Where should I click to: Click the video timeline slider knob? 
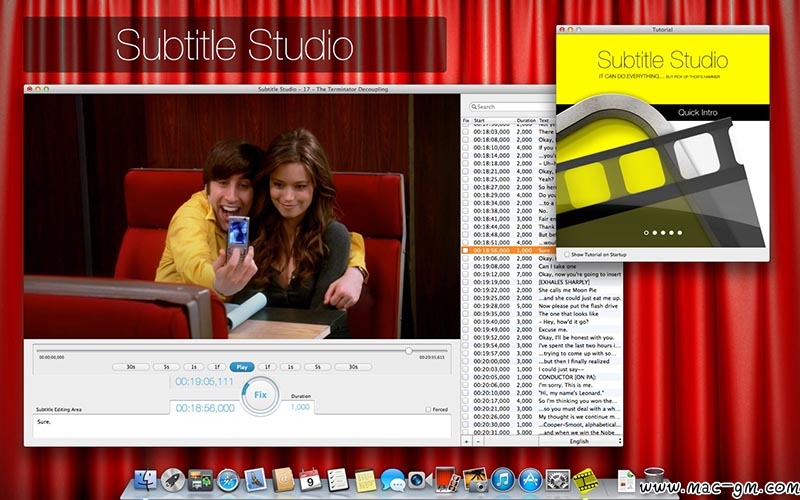click(x=409, y=351)
